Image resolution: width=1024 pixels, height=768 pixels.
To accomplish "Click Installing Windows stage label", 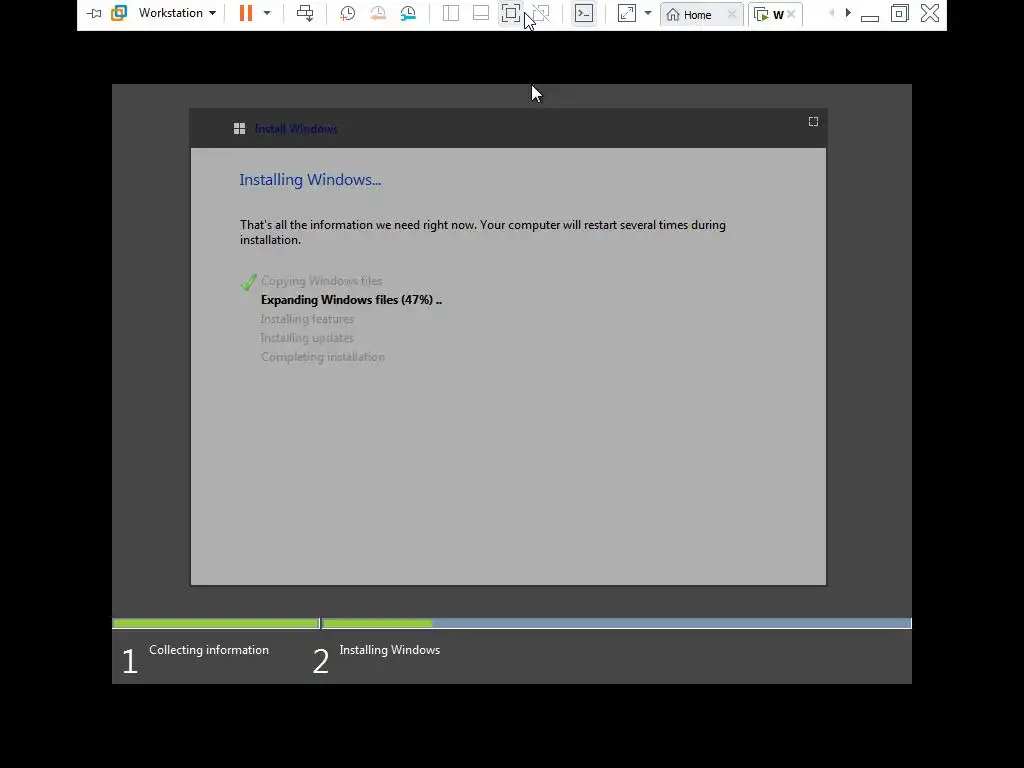I will (x=390, y=650).
